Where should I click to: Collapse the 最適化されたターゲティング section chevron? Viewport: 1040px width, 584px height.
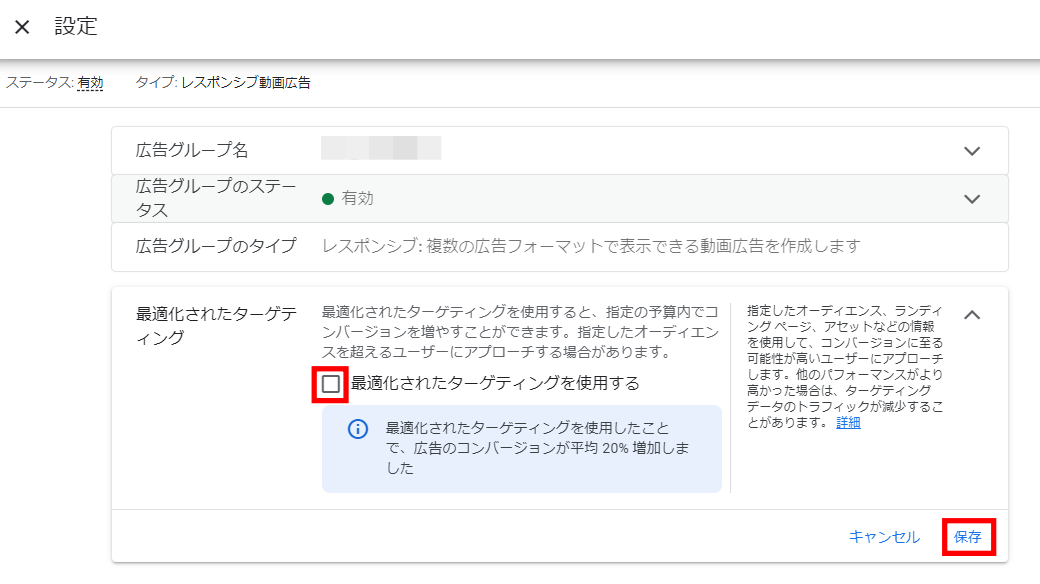click(x=971, y=315)
